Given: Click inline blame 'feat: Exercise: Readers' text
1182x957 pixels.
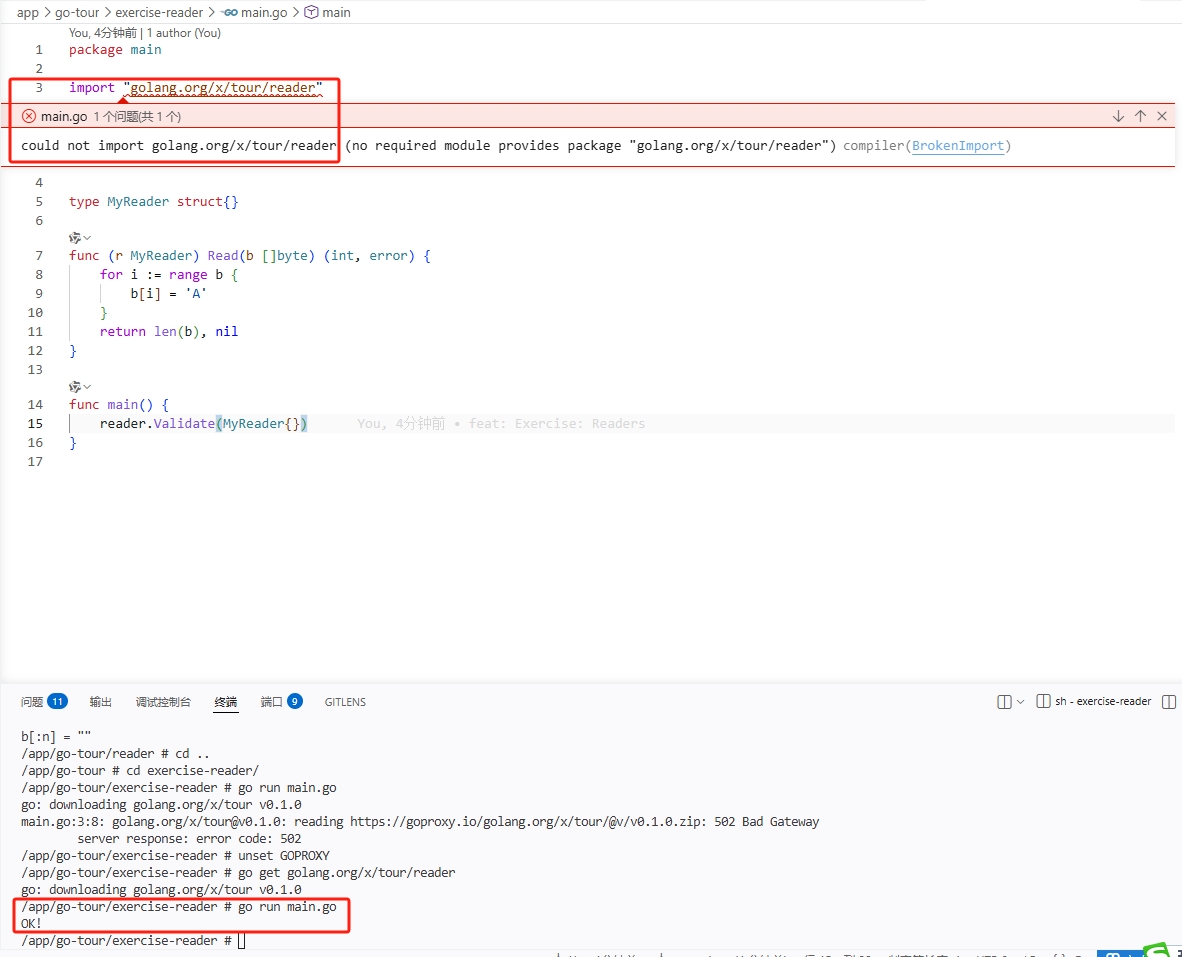Looking at the screenshot, I should [557, 423].
